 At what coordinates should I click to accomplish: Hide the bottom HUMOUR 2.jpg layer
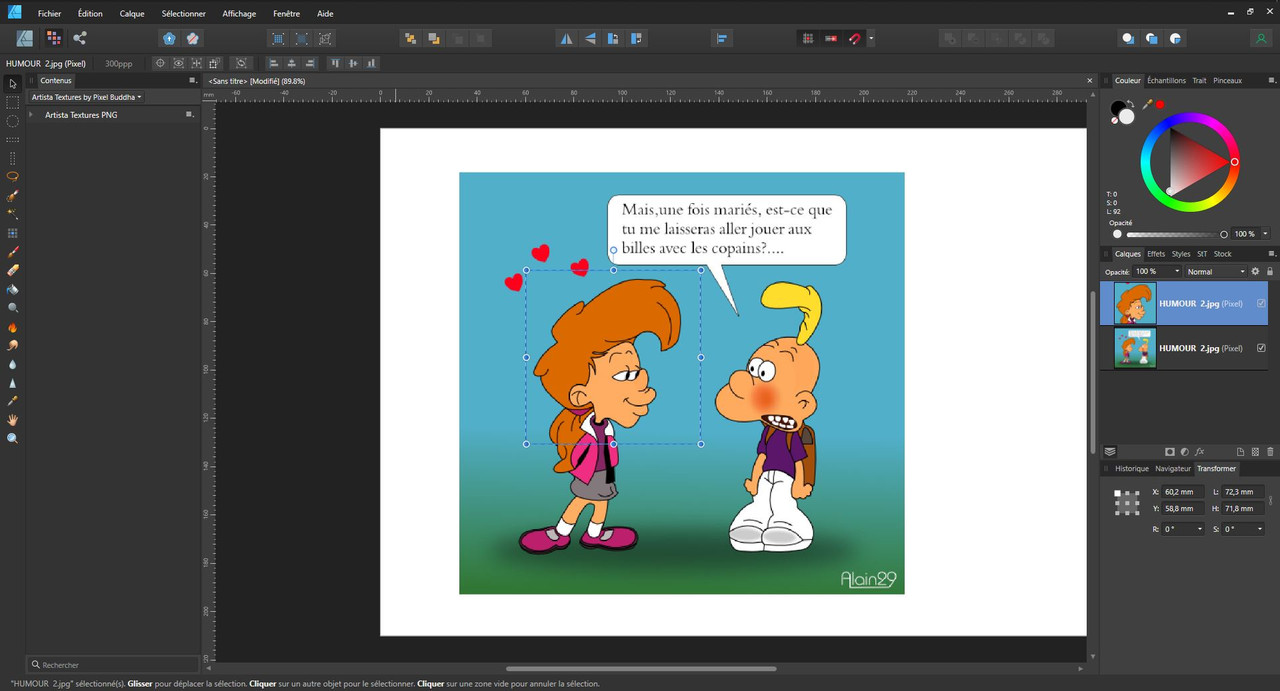(1261, 348)
